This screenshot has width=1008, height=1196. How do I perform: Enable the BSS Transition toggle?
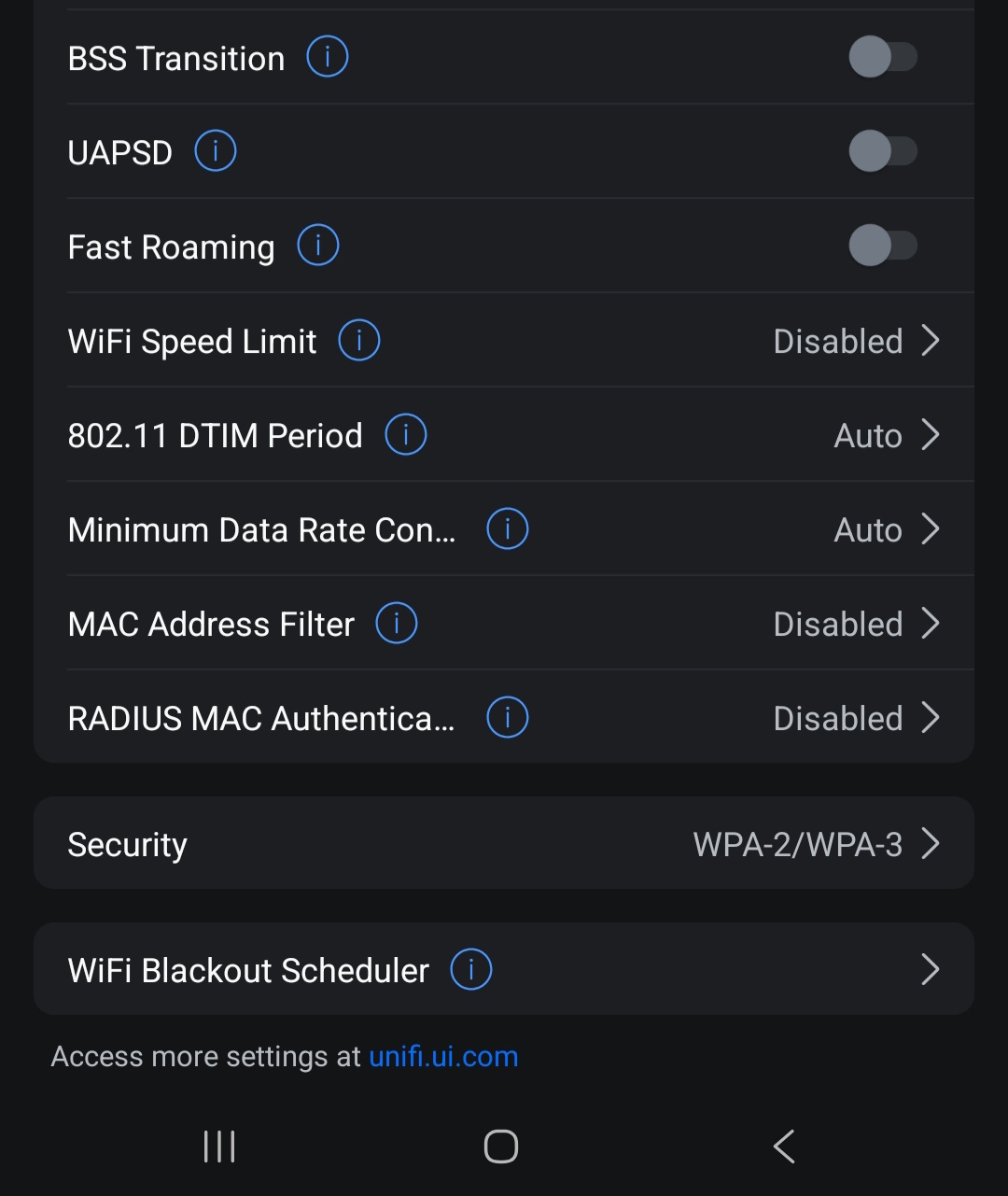(883, 58)
